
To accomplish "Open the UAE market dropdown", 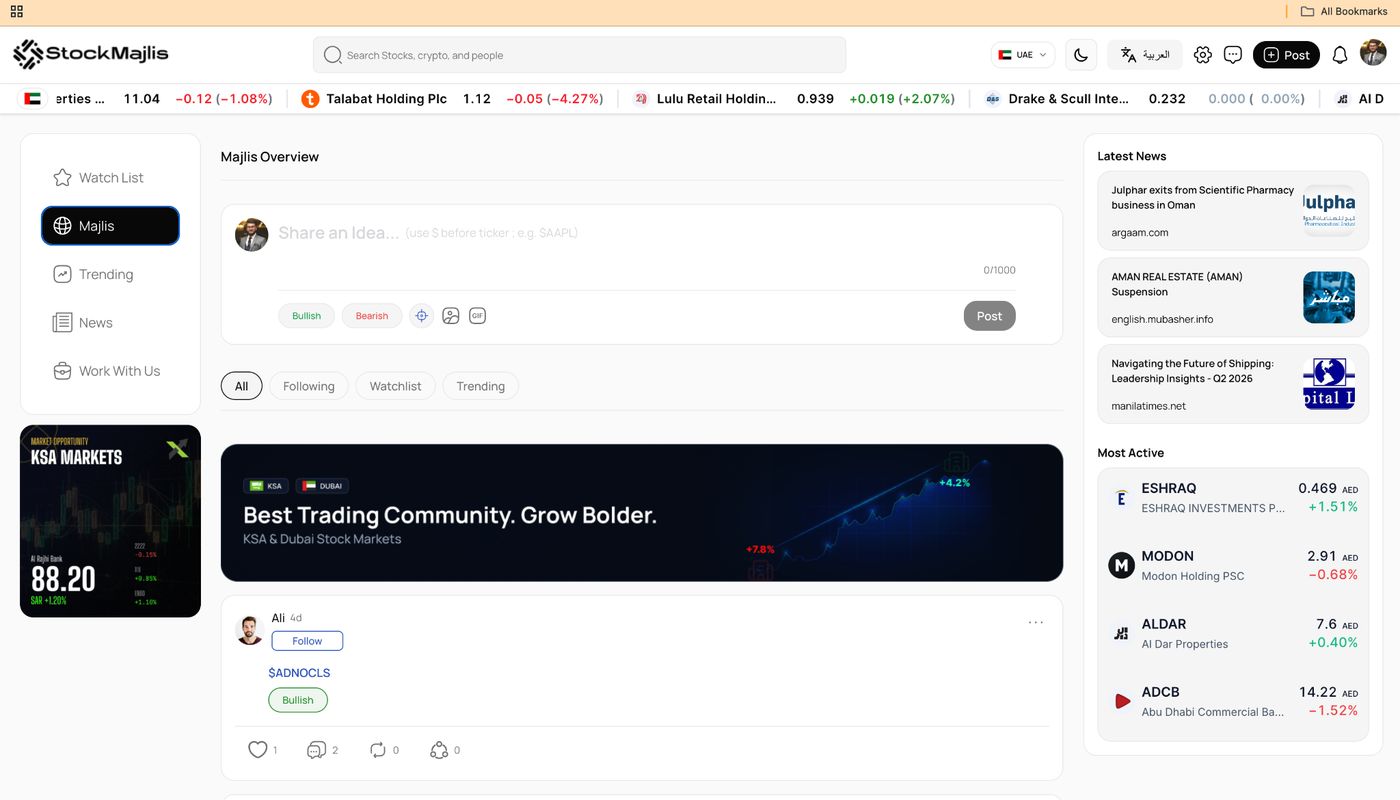I will [x=1023, y=55].
